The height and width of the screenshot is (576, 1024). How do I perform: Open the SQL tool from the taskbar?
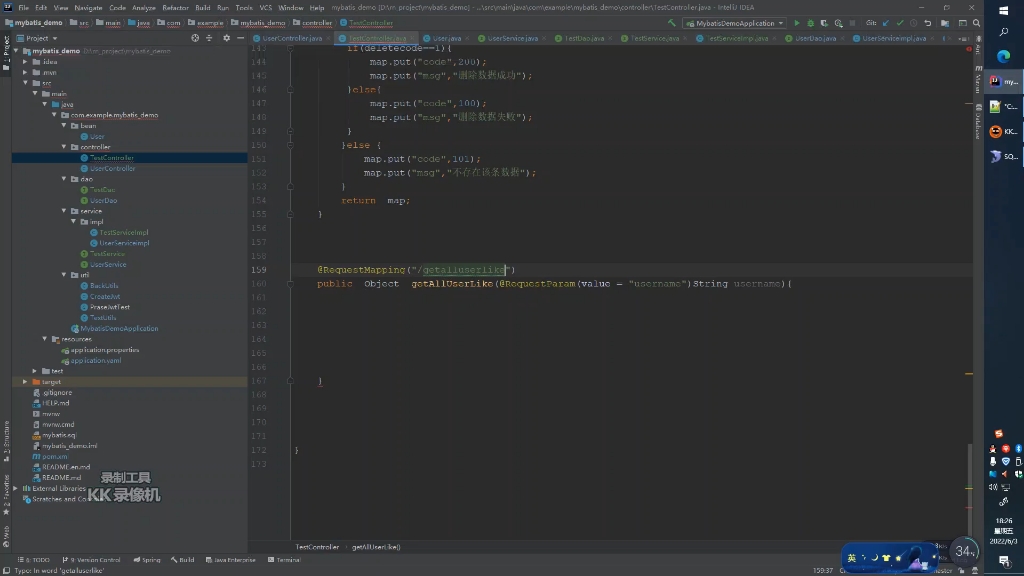(x=1004, y=156)
